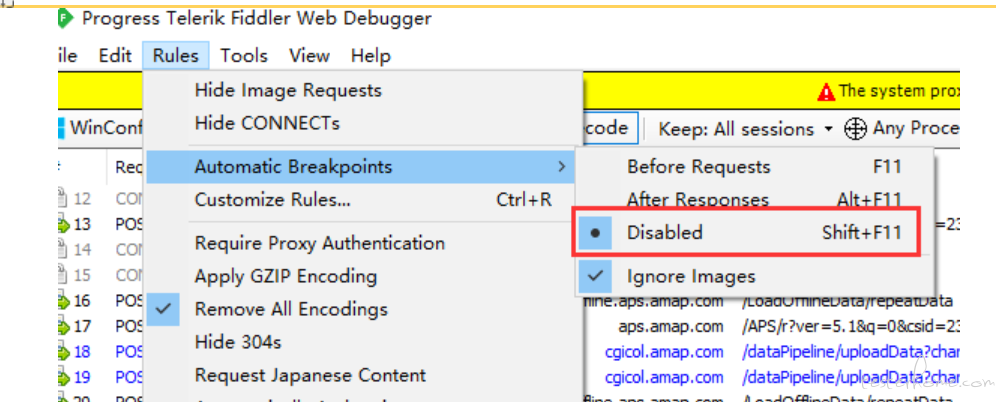The image size is (996, 402).
Task: Select After Responses breakpoint option
Action: (755, 200)
